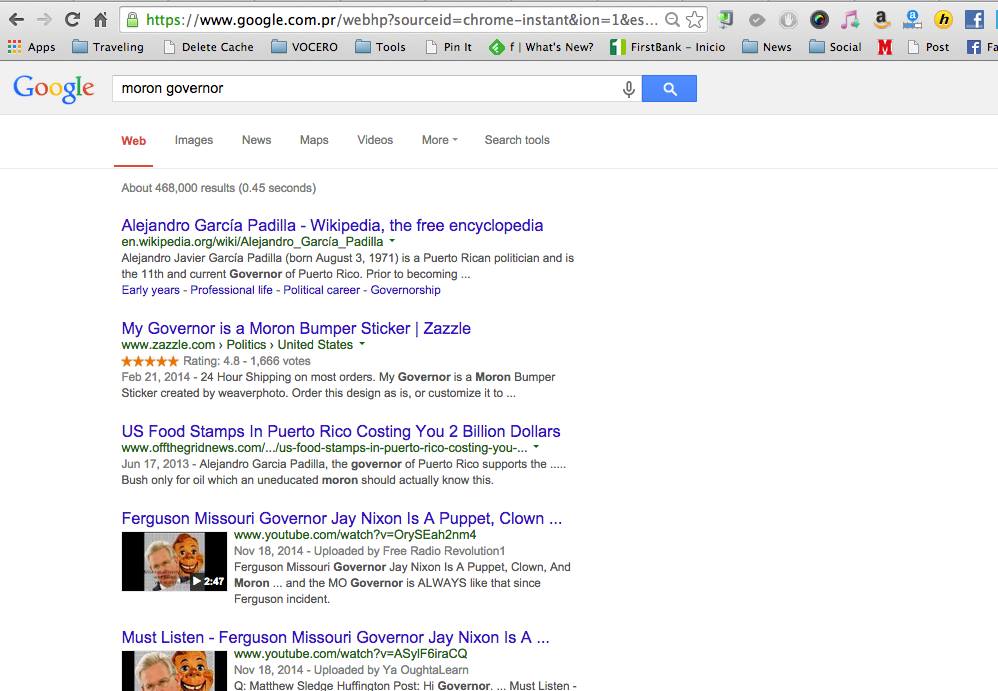
Task: Open dropdown arrow beside Zazzle result URL
Action: 362,344
